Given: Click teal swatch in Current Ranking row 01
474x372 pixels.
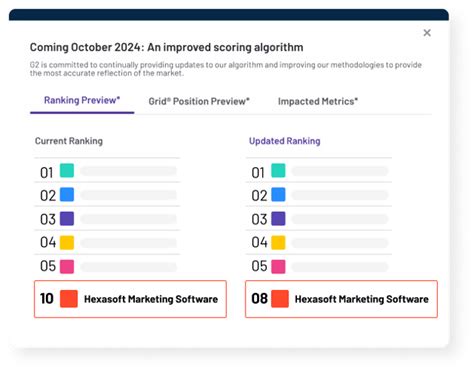Looking at the screenshot, I should (x=67, y=170).
